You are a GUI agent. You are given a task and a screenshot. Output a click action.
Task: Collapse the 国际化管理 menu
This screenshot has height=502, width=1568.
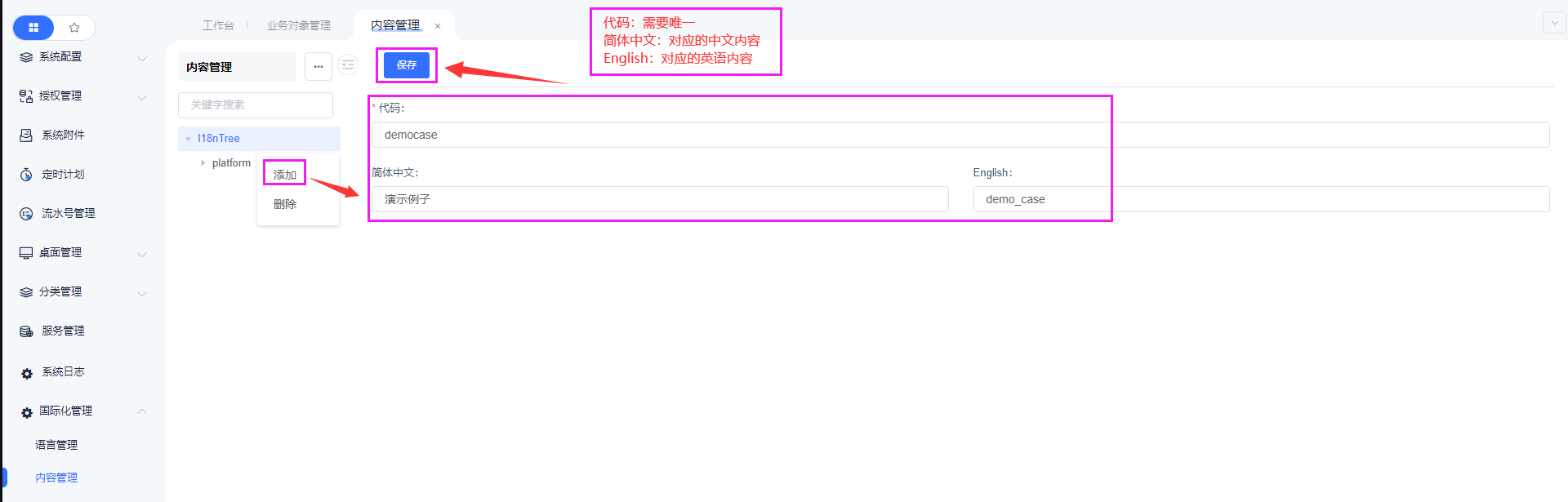[142, 411]
